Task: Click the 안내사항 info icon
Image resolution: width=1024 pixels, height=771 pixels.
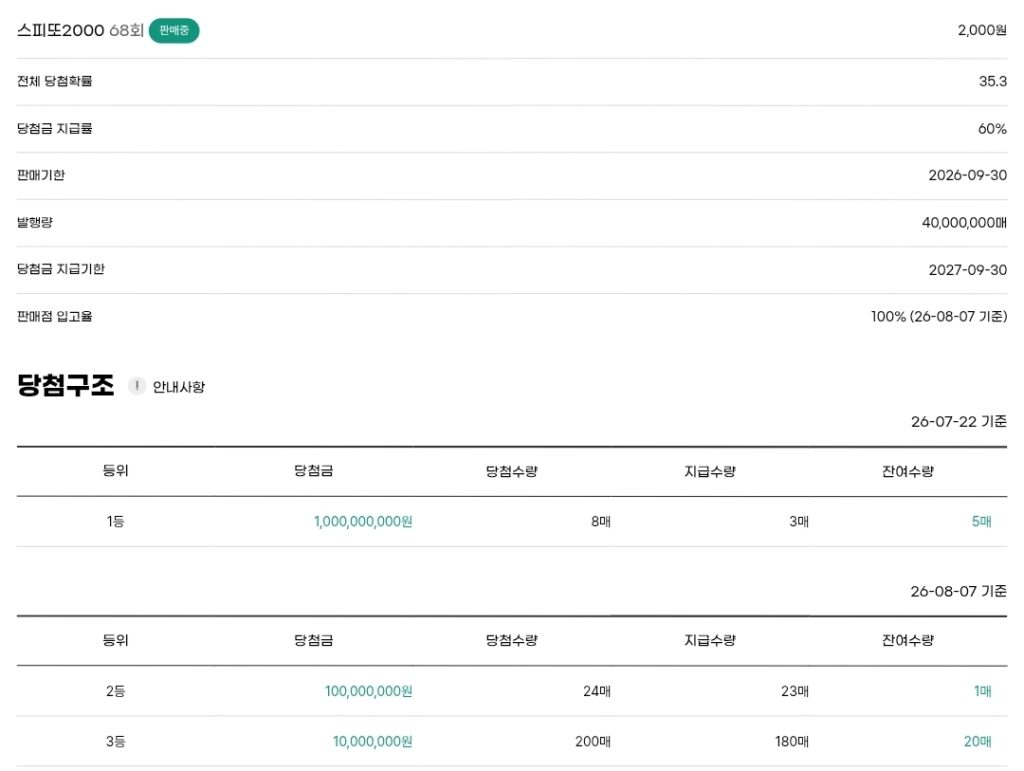Action: click(x=136, y=386)
